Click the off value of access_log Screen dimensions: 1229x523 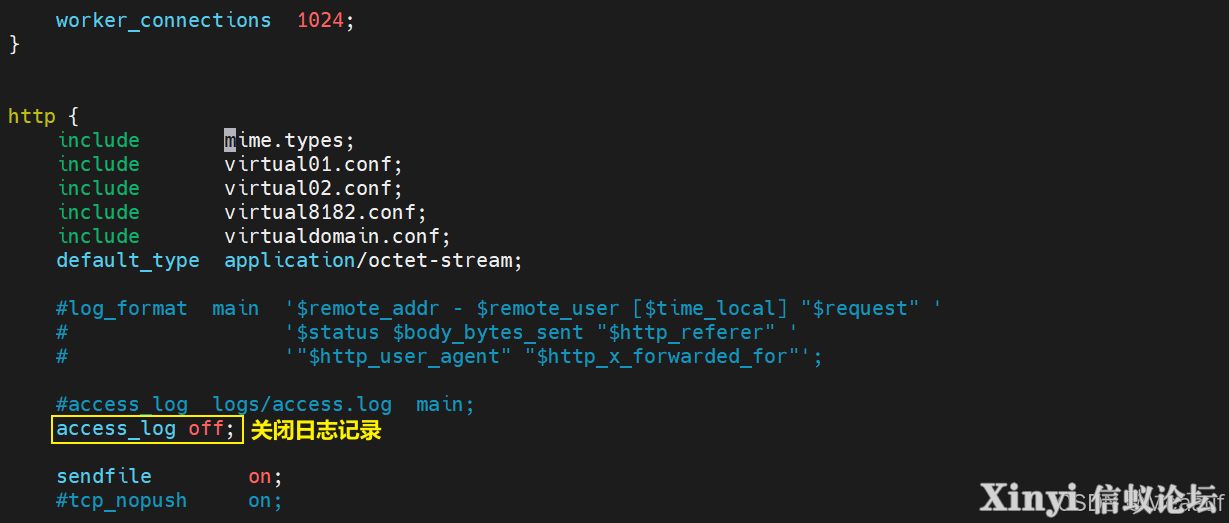tap(206, 429)
